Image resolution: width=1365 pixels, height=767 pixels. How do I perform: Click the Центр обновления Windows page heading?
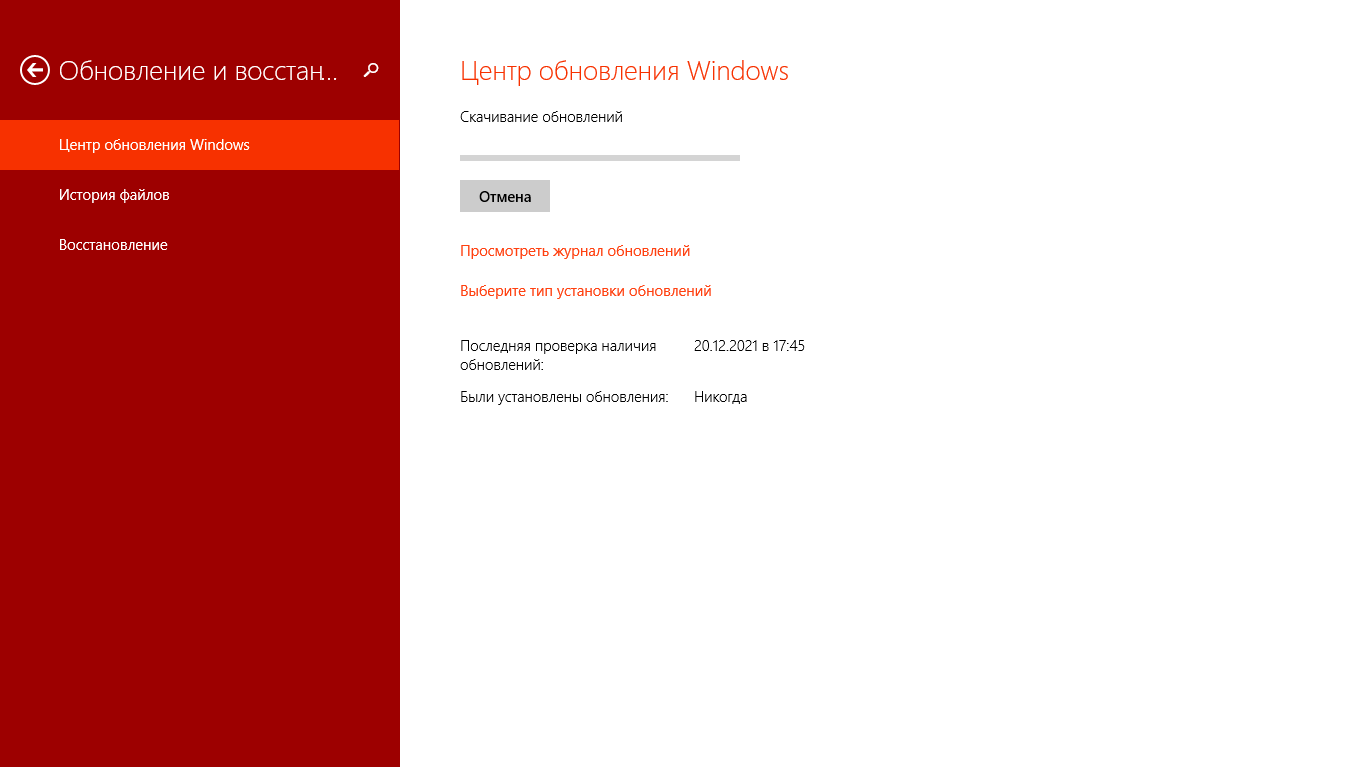coord(624,71)
